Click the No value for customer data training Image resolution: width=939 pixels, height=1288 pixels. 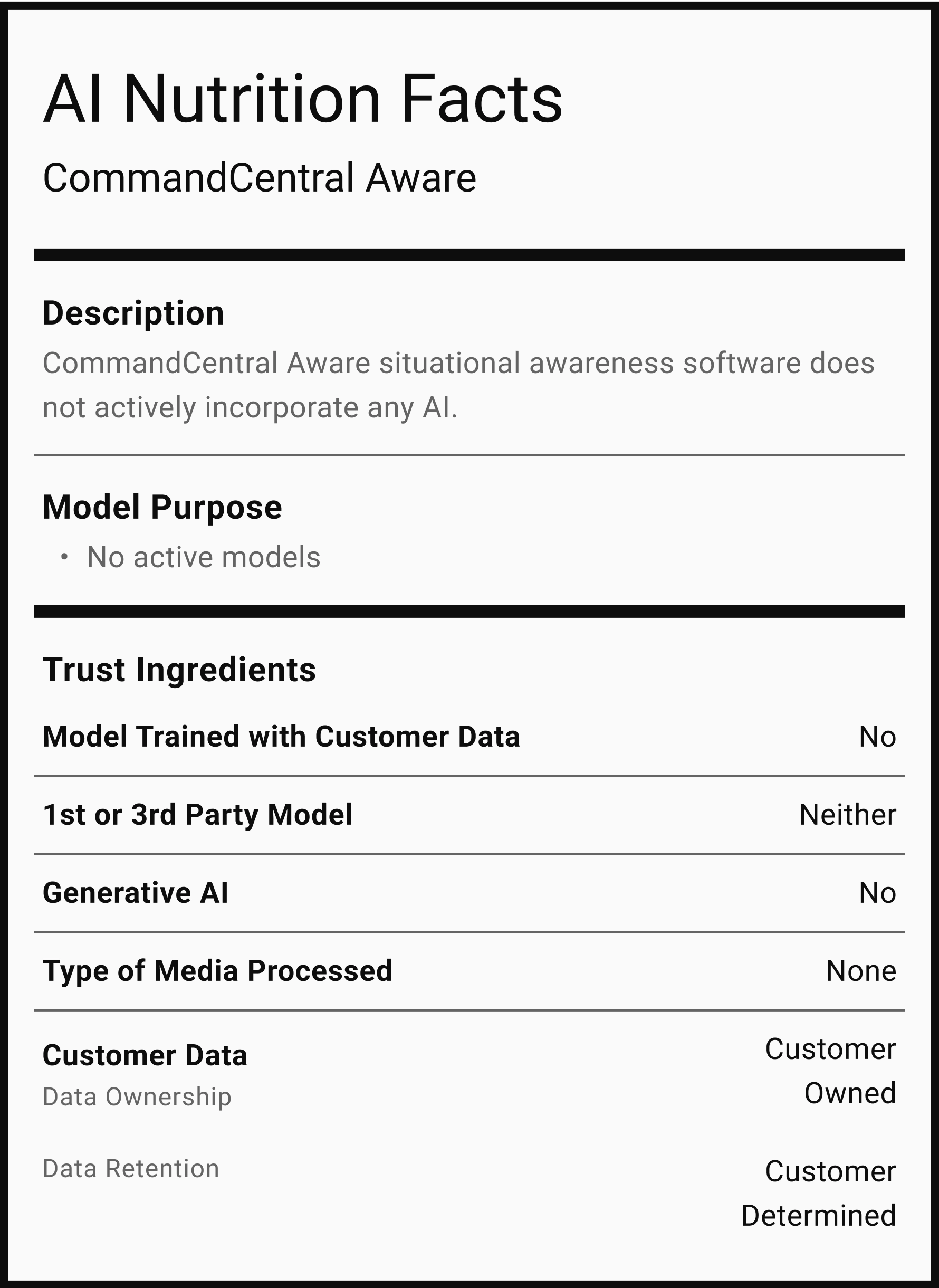(877, 737)
